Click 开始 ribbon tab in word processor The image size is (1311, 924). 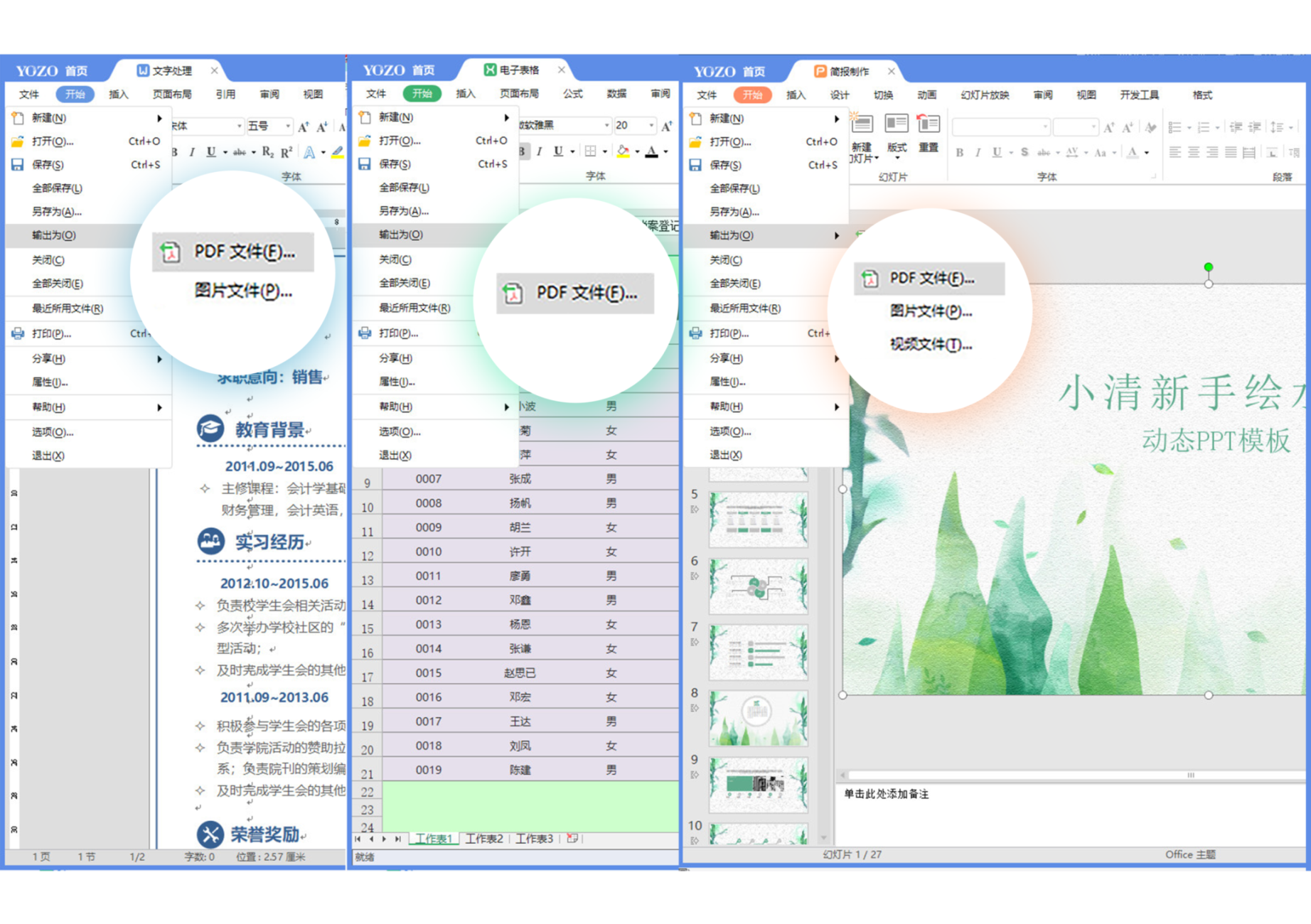coord(75,94)
